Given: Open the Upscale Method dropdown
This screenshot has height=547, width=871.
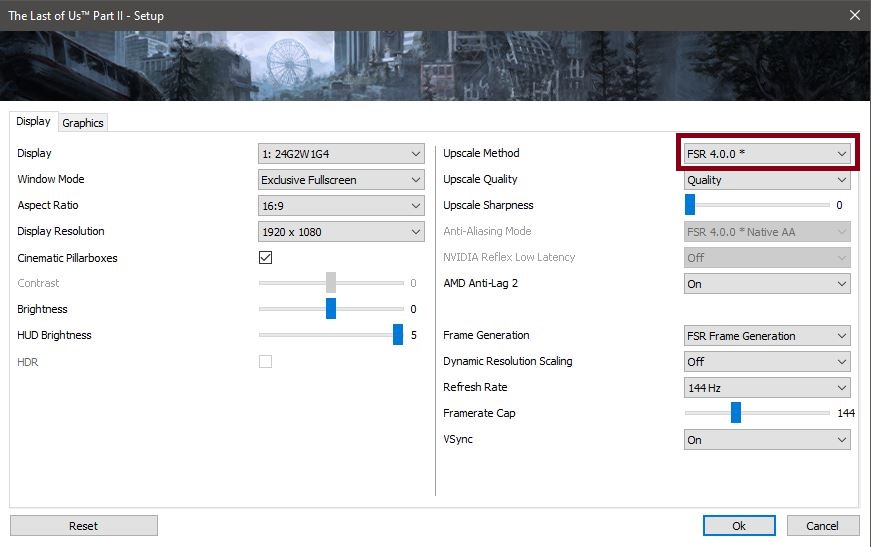Looking at the screenshot, I should click(767, 154).
